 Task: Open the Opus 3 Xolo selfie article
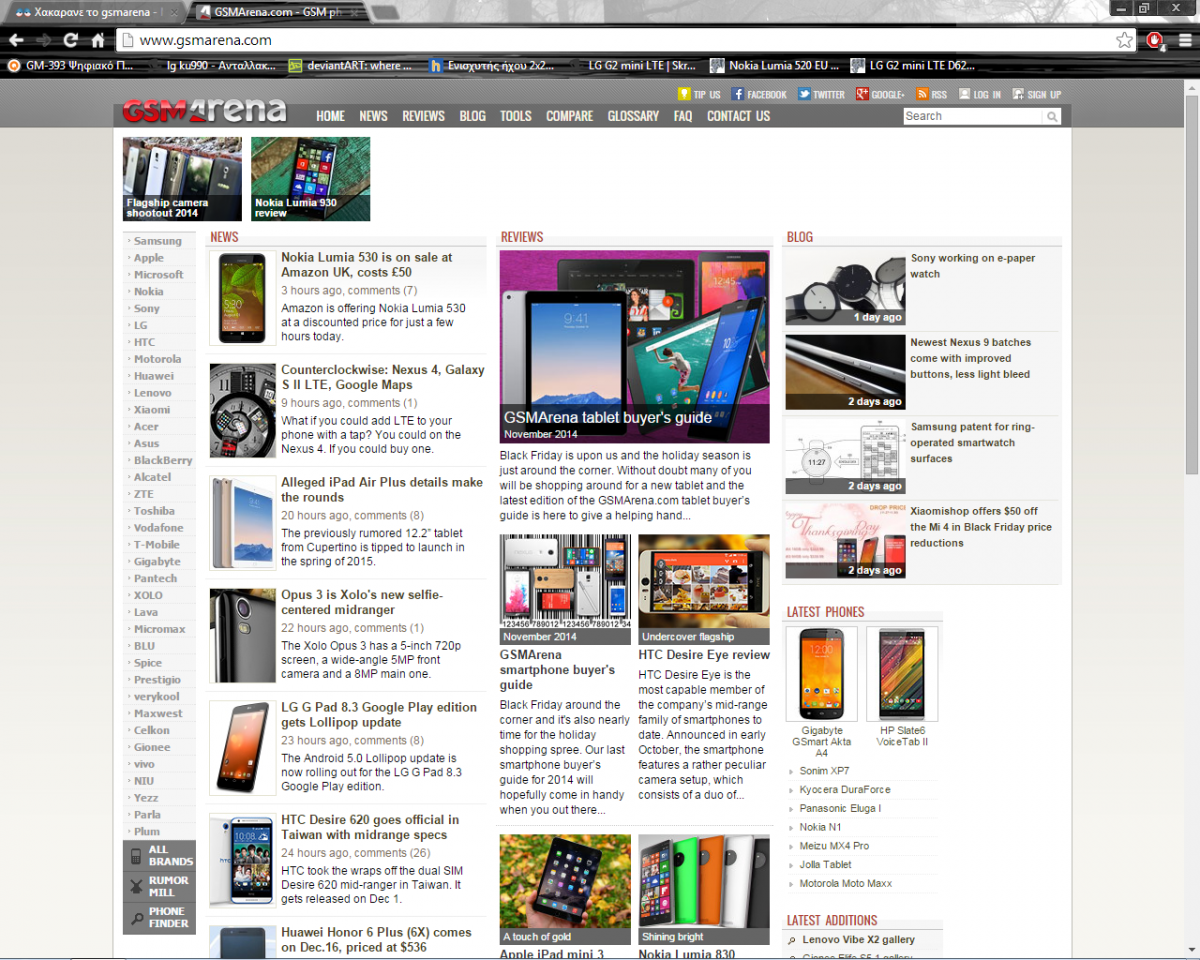(x=362, y=602)
